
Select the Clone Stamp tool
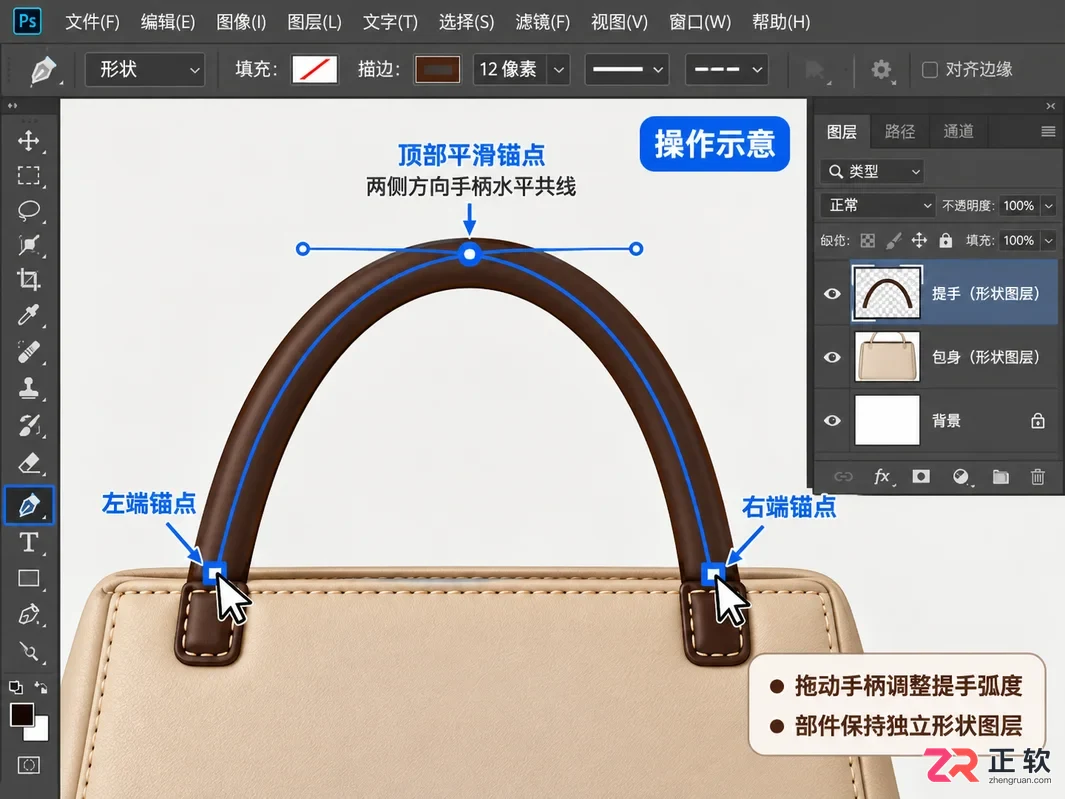tap(29, 388)
